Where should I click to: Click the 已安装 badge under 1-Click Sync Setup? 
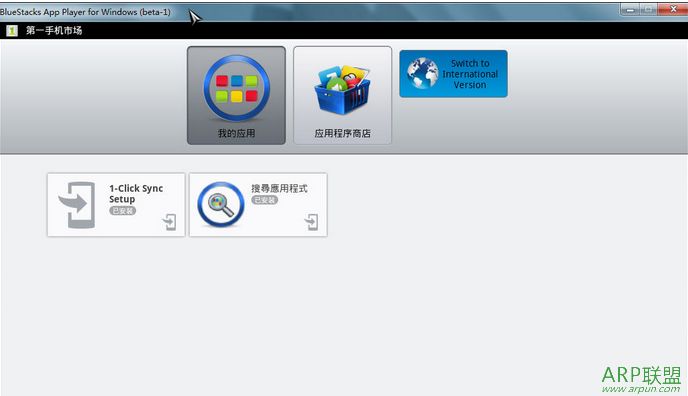click(122, 210)
